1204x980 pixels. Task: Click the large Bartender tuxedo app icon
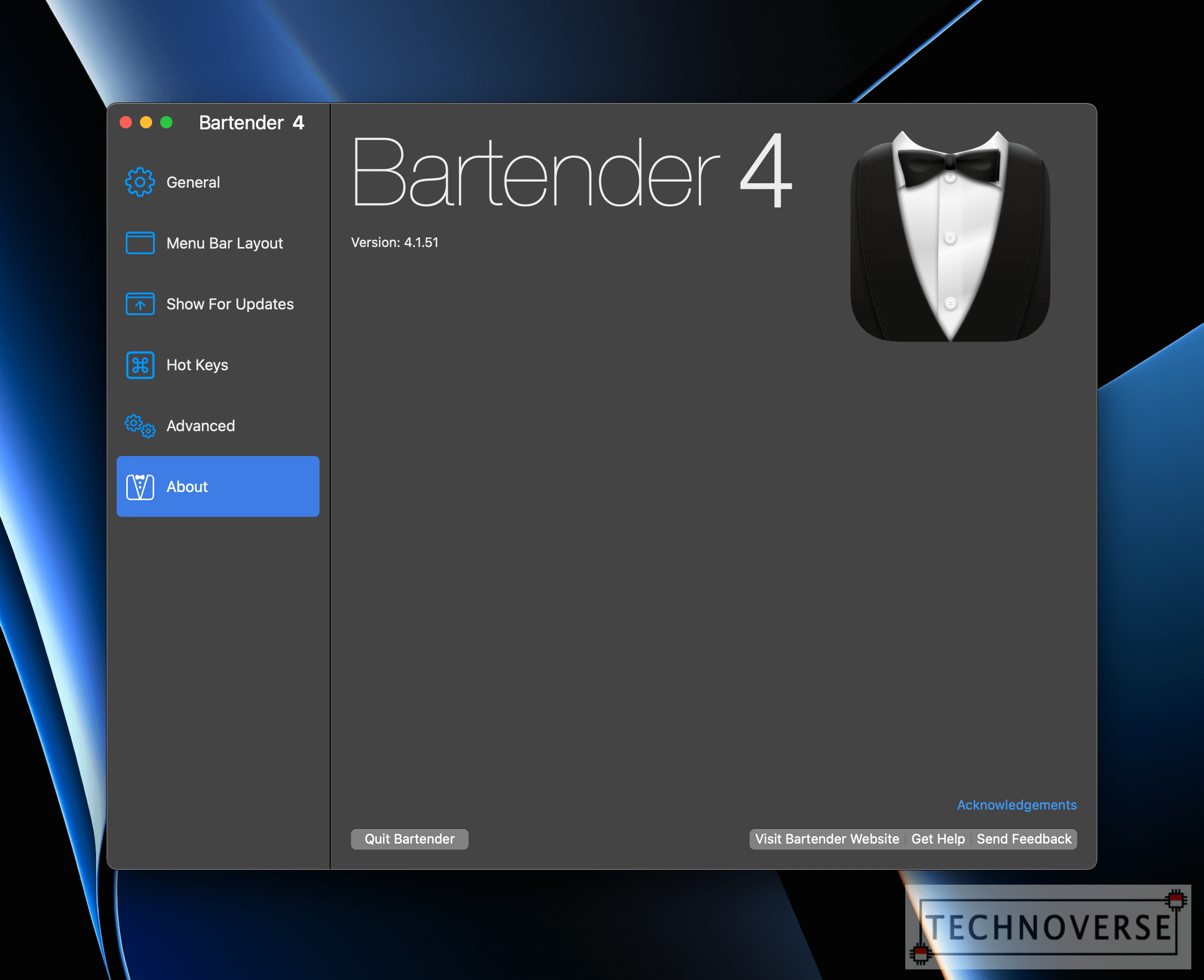[950, 236]
